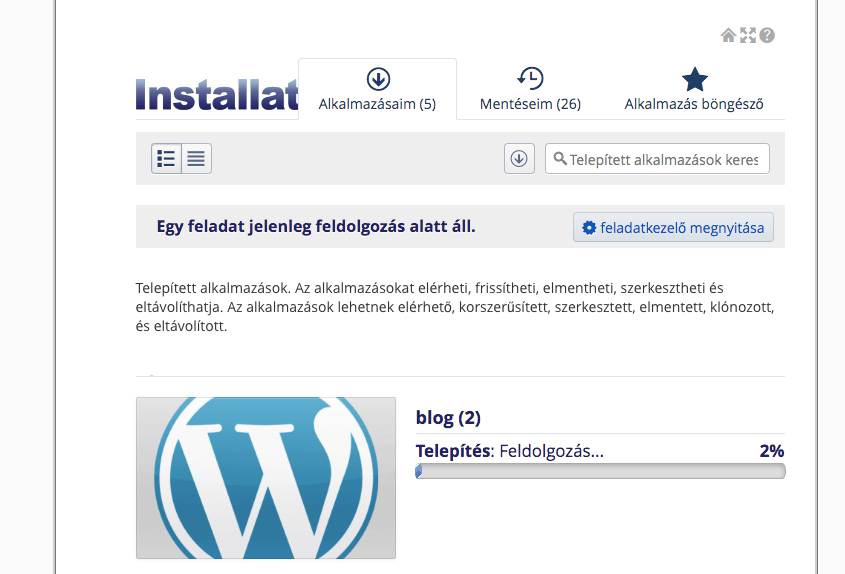
Task: Switch to the Mentéseim (26) tab
Action: pos(530,89)
